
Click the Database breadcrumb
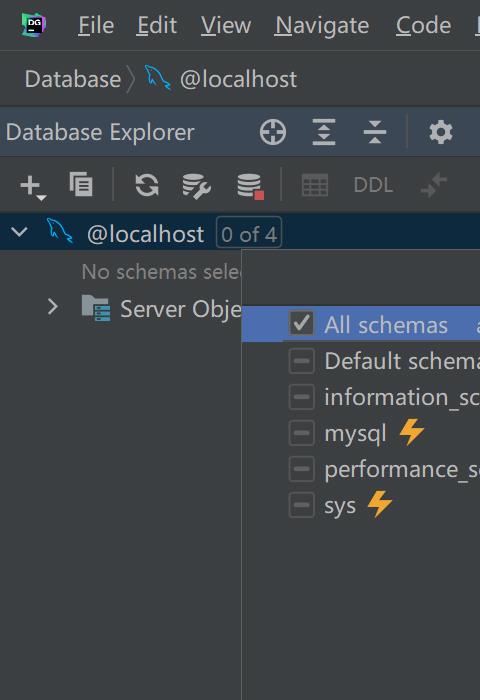pyautogui.click(x=73, y=79)
